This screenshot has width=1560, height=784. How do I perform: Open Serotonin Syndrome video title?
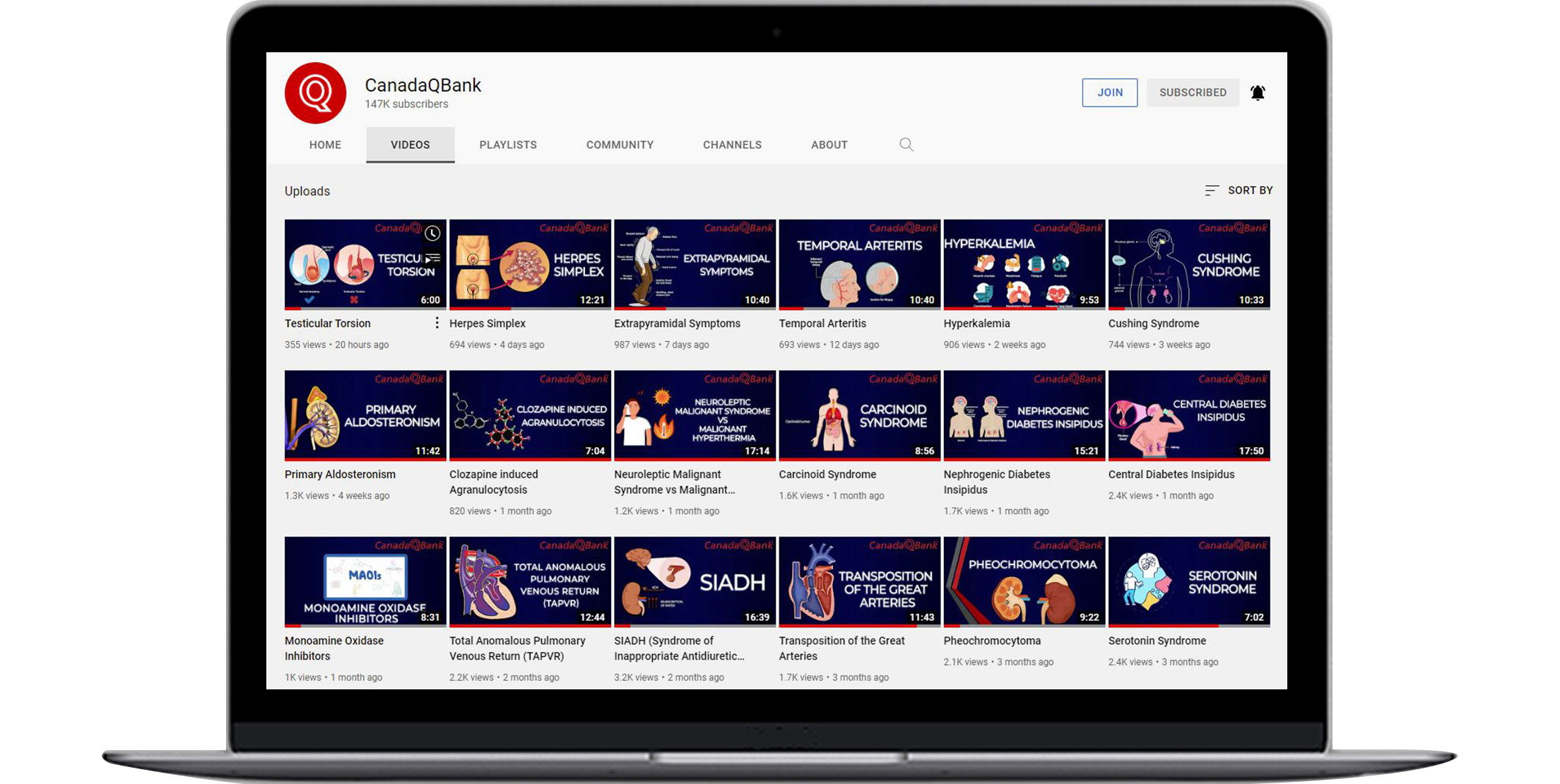pos(1157,641)
